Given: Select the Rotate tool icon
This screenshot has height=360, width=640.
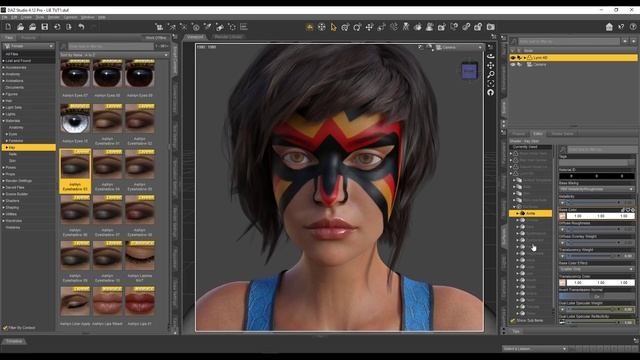Looking at the screenshot, I should 357,27.
